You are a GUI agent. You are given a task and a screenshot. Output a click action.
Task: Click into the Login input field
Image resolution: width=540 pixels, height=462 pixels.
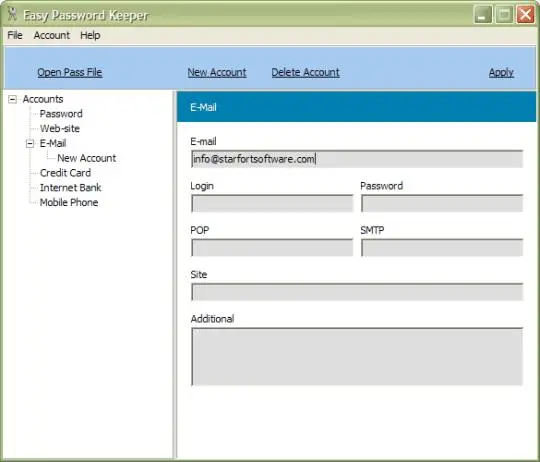point(272,203)
